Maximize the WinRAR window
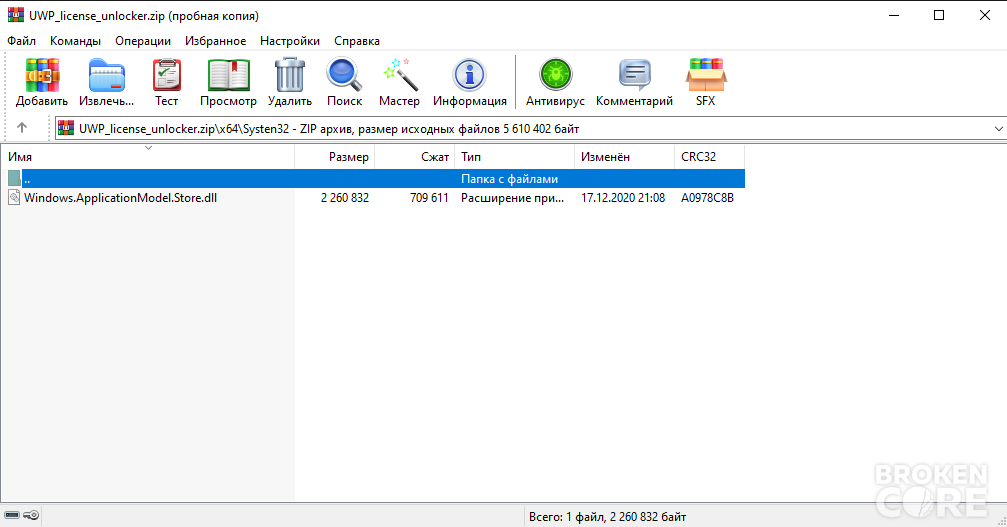 (939, 15)
